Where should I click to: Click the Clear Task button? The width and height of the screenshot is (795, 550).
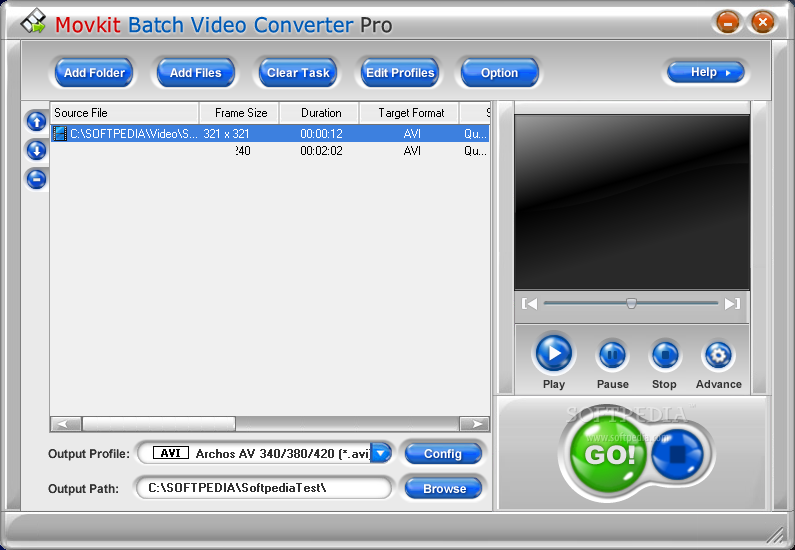pos(298,72)
